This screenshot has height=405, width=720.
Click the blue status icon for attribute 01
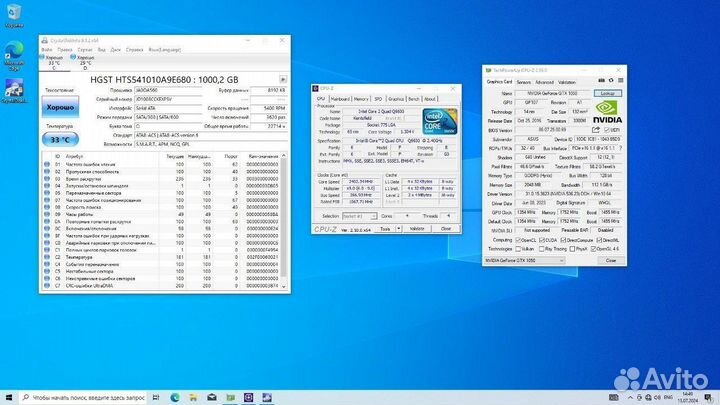pos(45,165)
